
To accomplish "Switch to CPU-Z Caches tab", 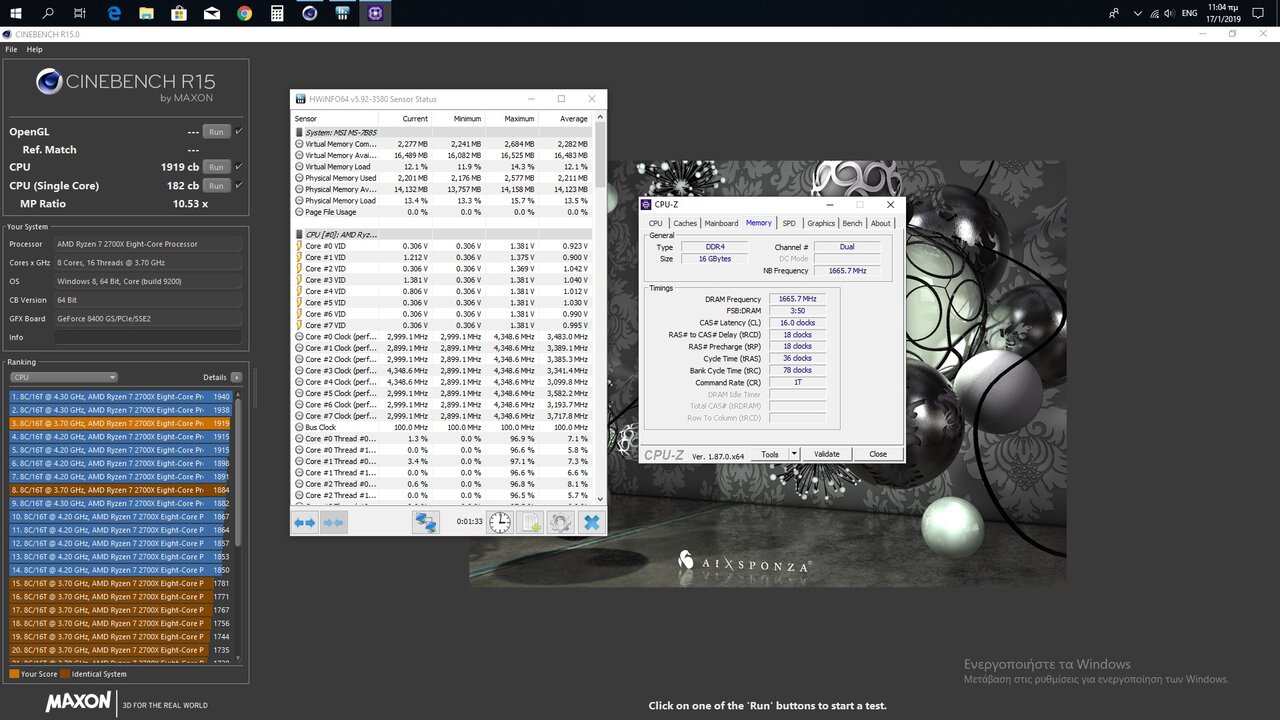I will [685, 223].
